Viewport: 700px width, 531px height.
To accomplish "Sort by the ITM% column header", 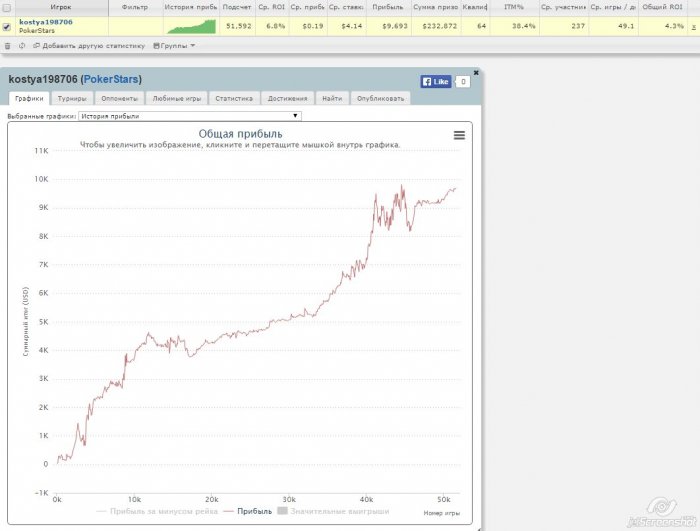I will point(514,7).
